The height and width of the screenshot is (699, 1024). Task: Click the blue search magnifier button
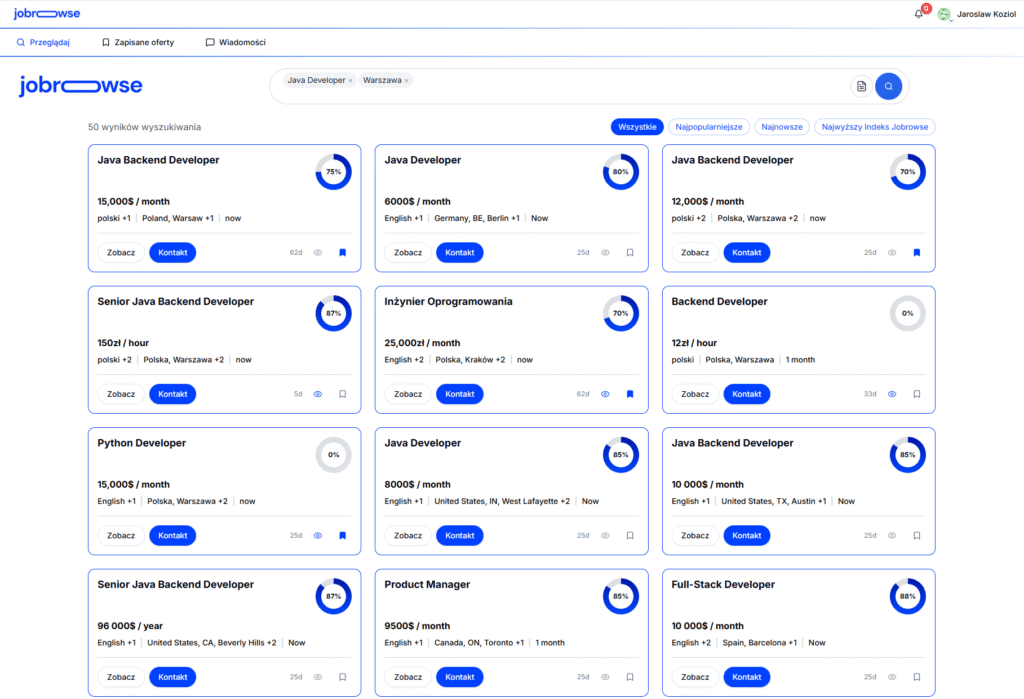888,86
